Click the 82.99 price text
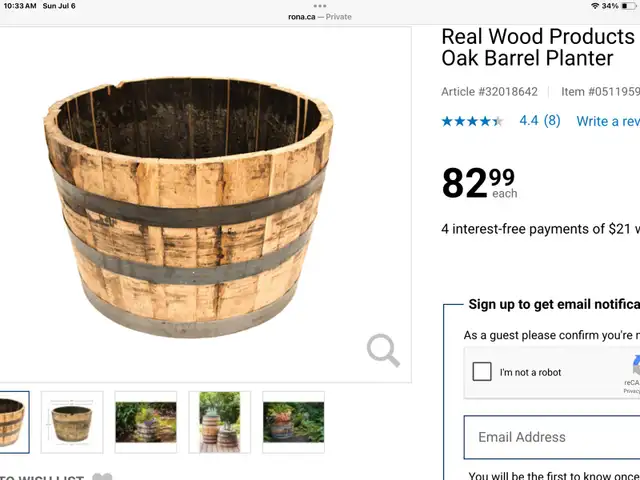This screenshot has height=480, width=640. coord(479,183)
